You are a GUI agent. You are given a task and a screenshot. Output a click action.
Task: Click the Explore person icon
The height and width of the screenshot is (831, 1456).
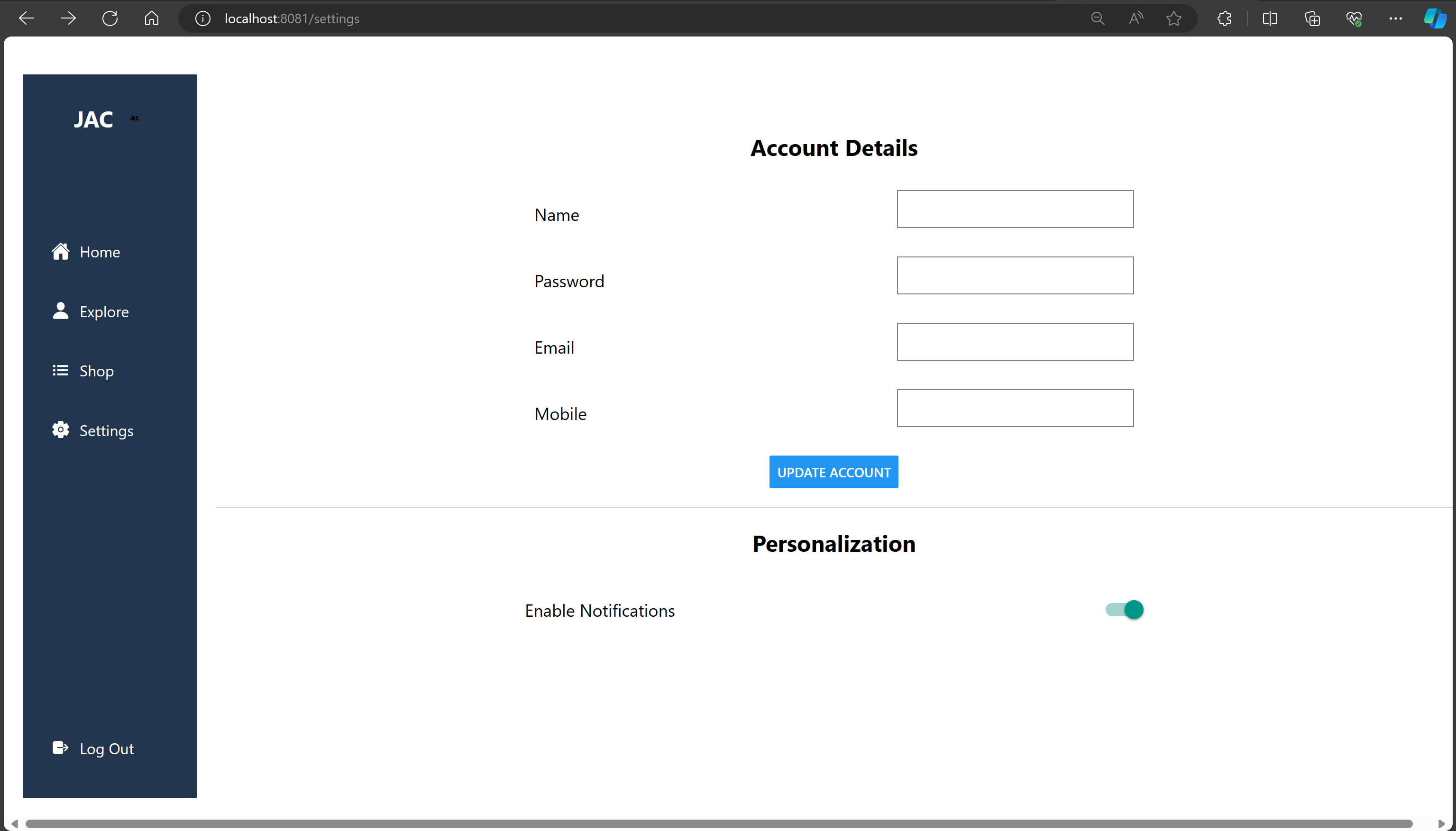point(61,311)
